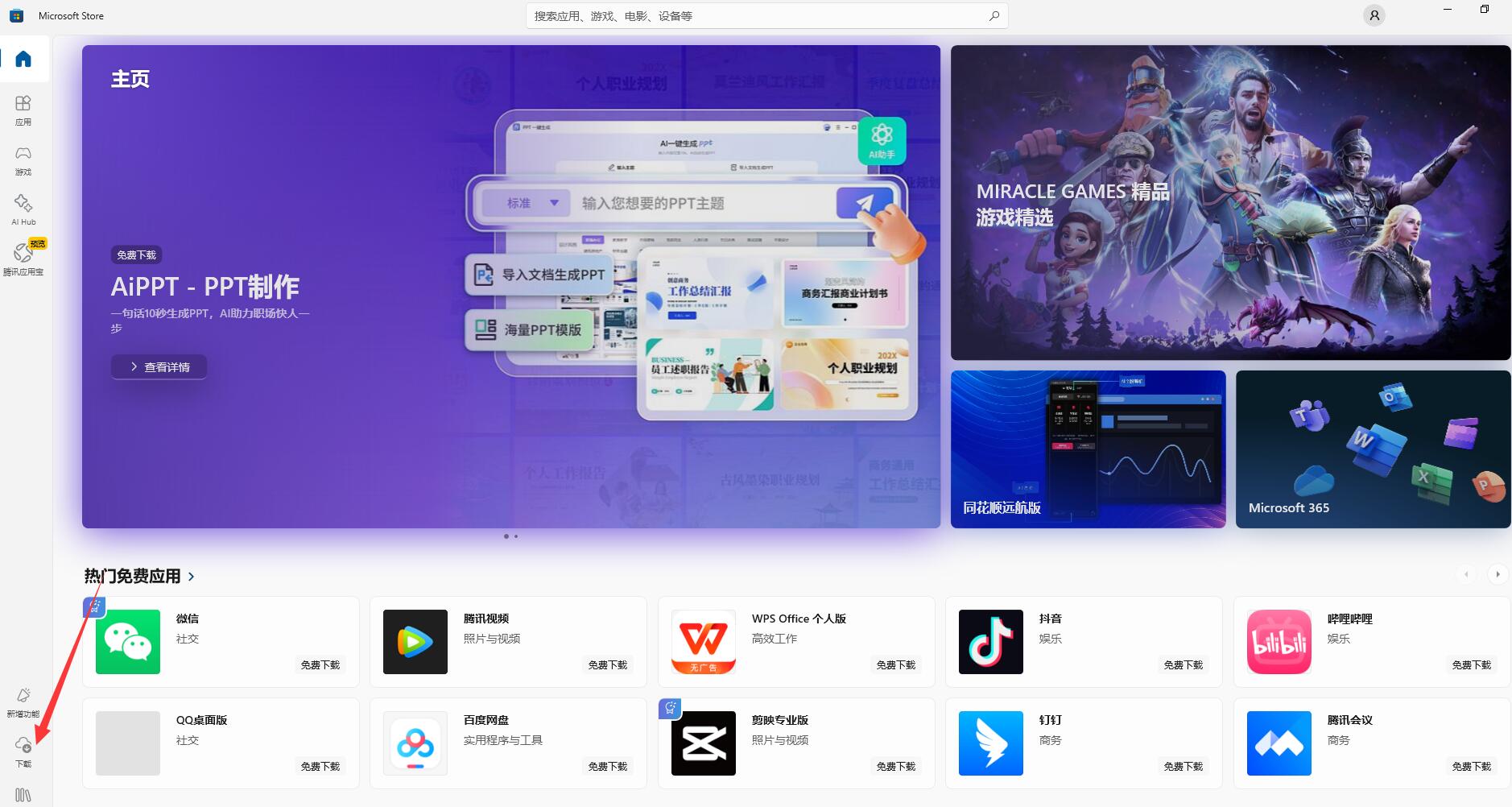Open the Microsoft 365 promo tile
The width and height of the screenshot is (1512, 807).
pyautogui.click(x=1373, y=449)
